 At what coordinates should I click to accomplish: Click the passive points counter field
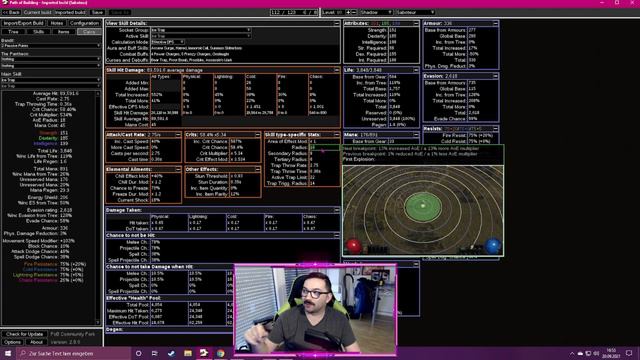point(293,12)
